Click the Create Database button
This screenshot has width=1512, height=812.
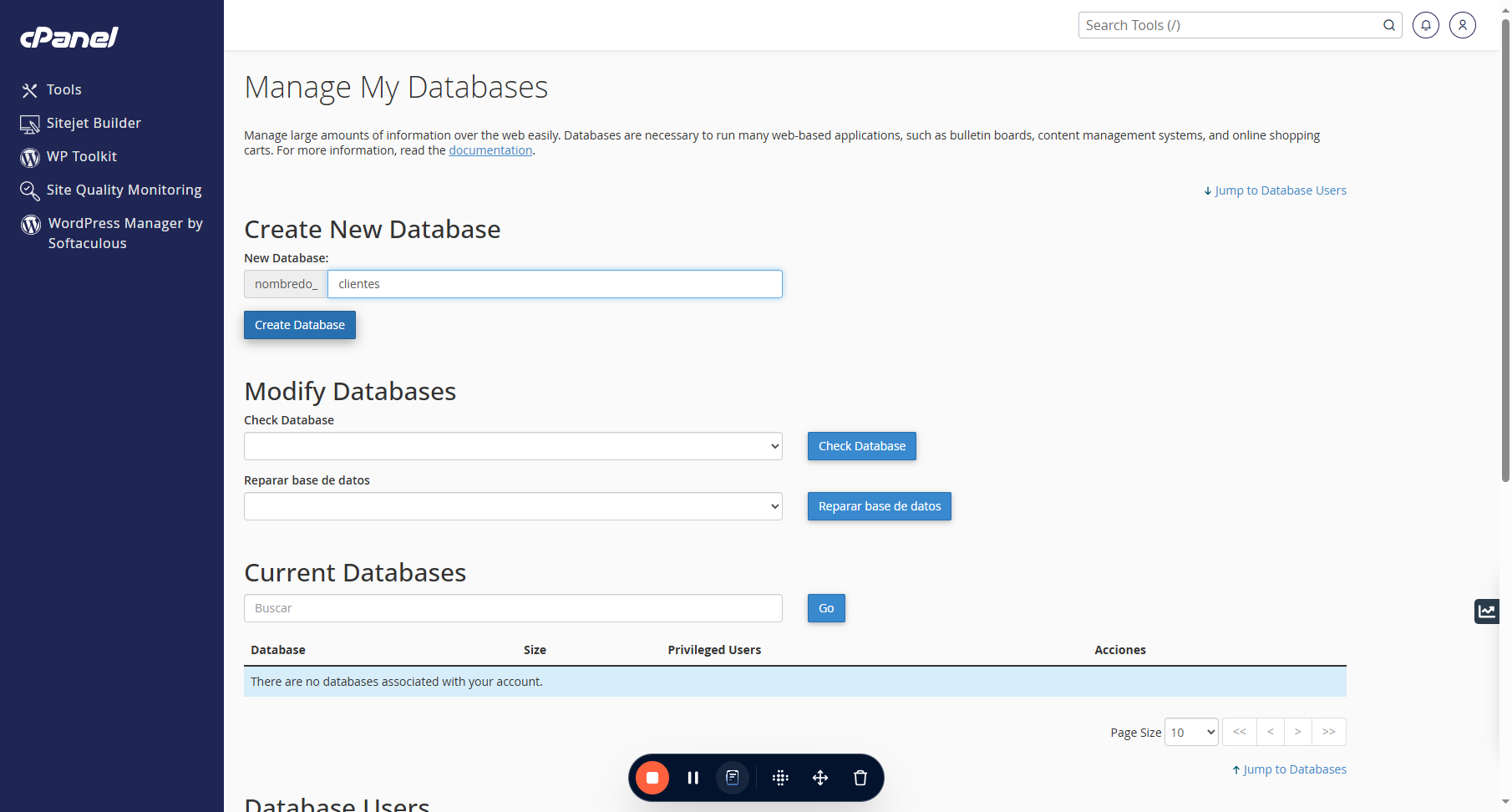pyautogui.click(x=300, y=325)
